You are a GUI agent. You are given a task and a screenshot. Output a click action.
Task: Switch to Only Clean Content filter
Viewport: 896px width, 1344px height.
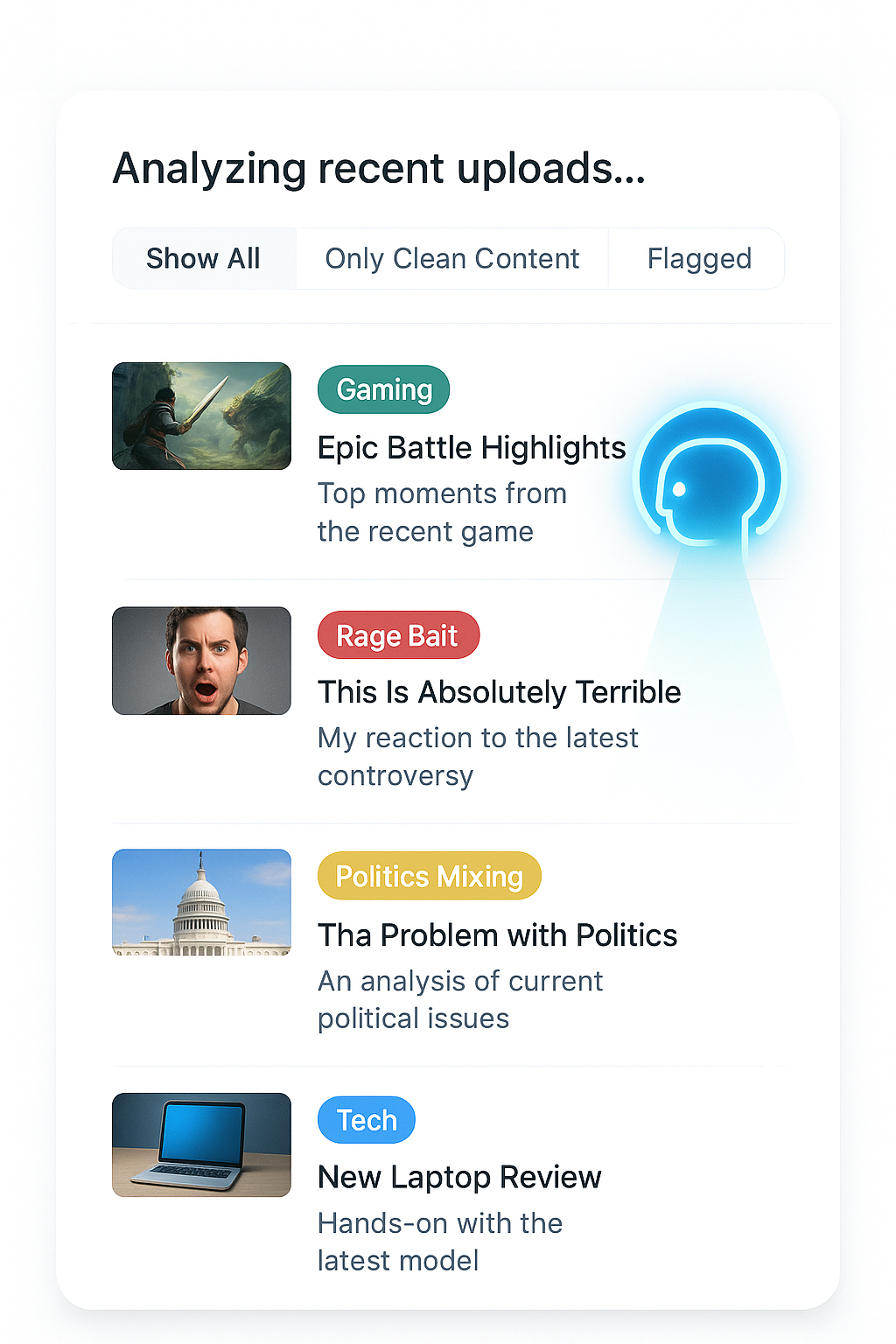point(451,259)
